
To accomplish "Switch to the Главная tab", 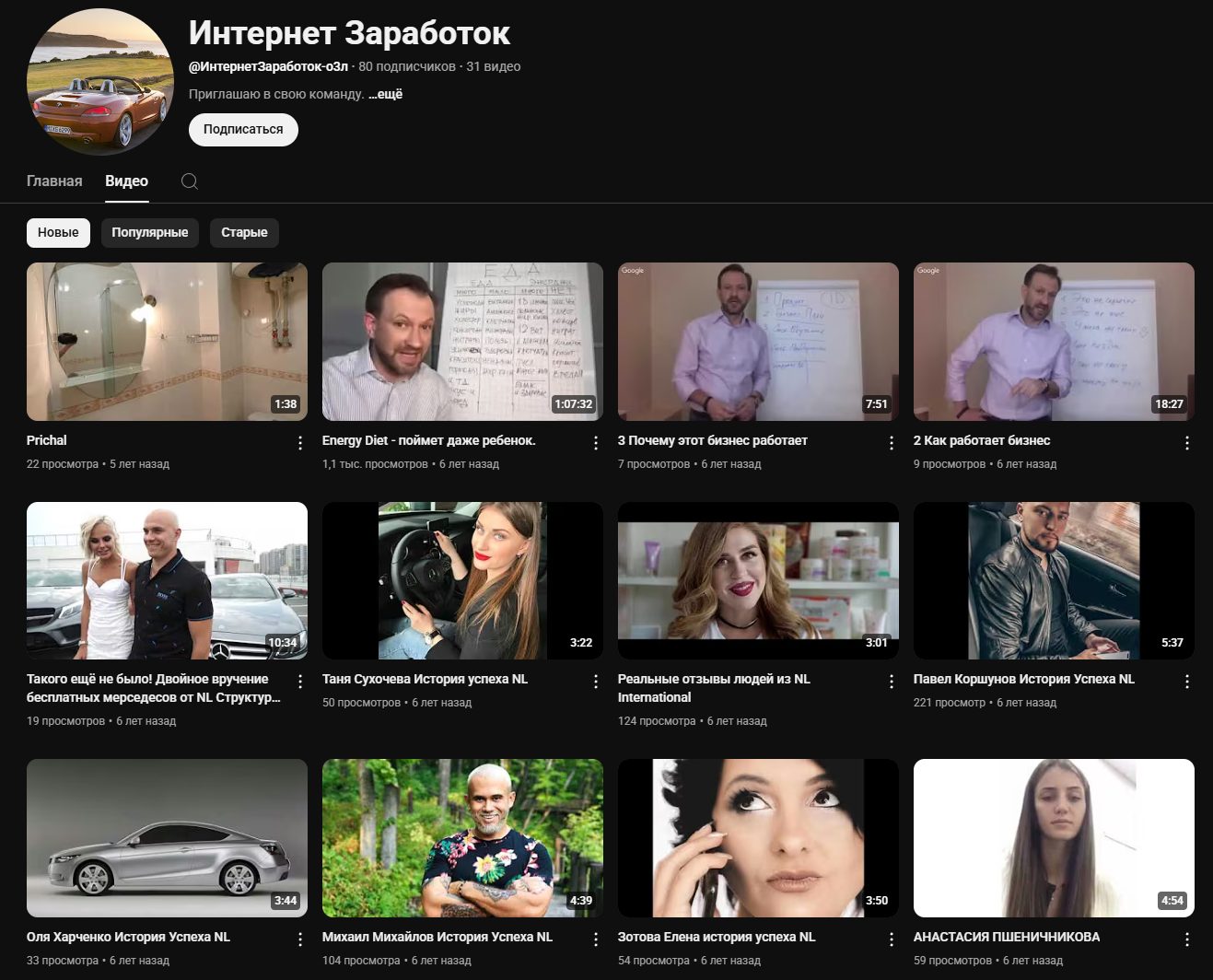I will click(x=54, y=181).
